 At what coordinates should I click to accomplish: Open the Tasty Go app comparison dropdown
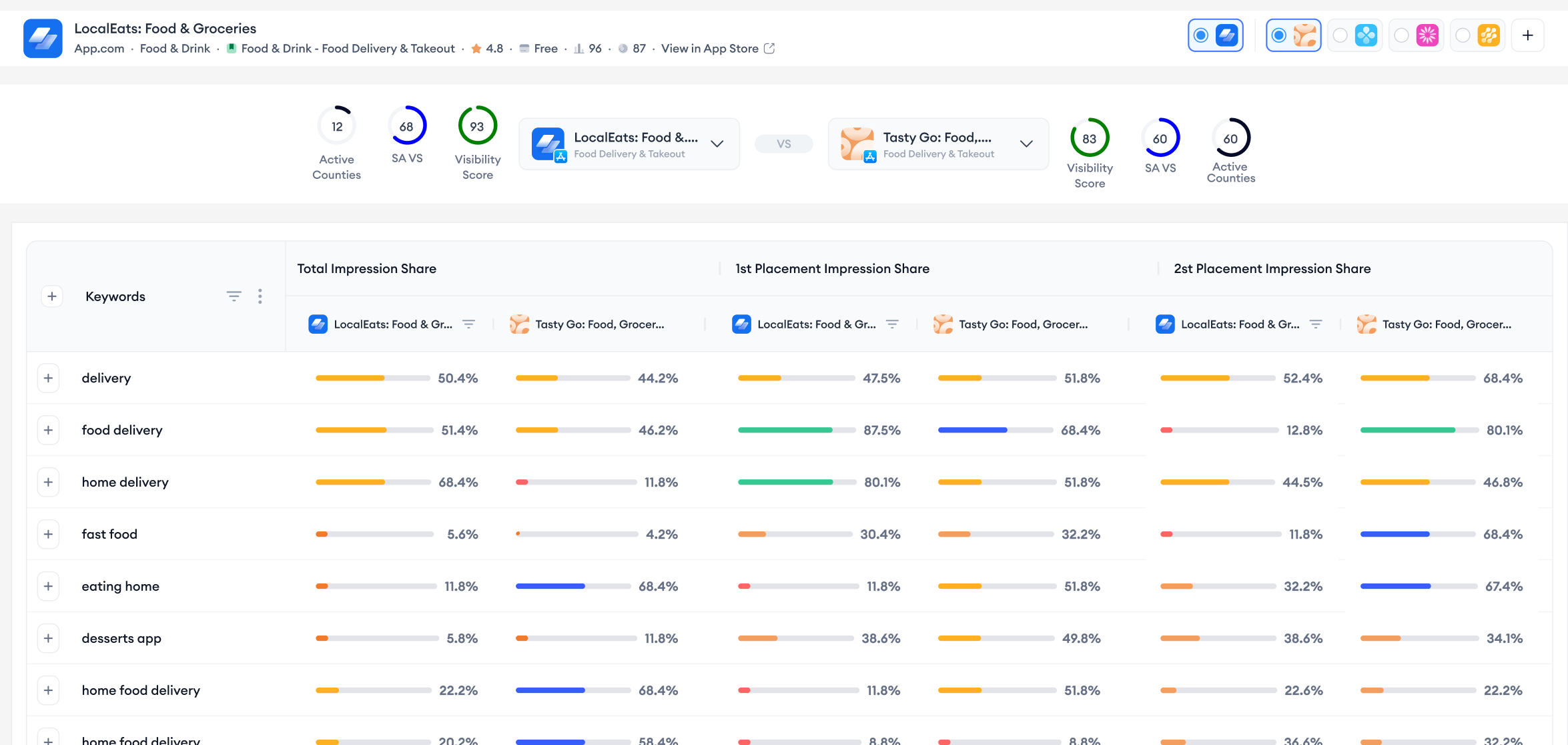(939, 144)
